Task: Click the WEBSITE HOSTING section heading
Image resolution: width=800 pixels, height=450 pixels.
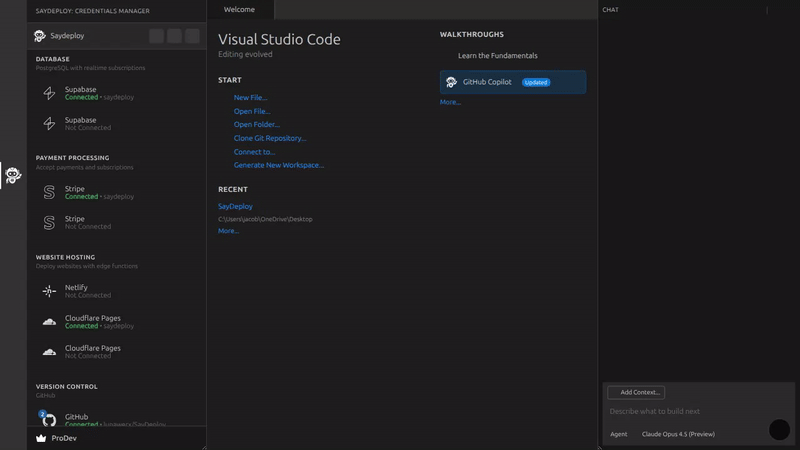Action: coord(65,258)
